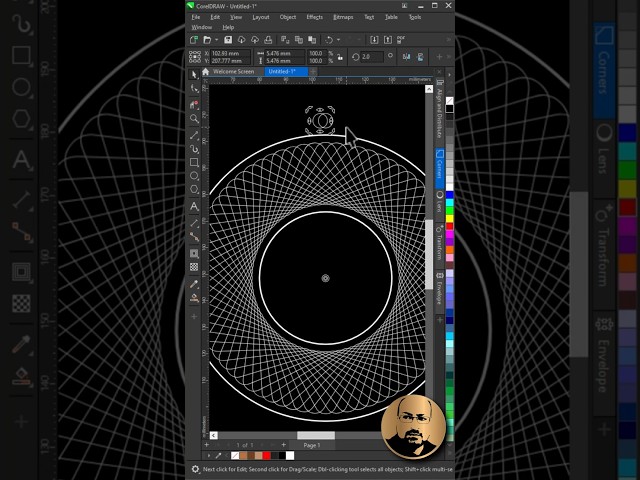Screen dimensions: 640x480
Task: Open the Tools menu
Action: (415, 17)
